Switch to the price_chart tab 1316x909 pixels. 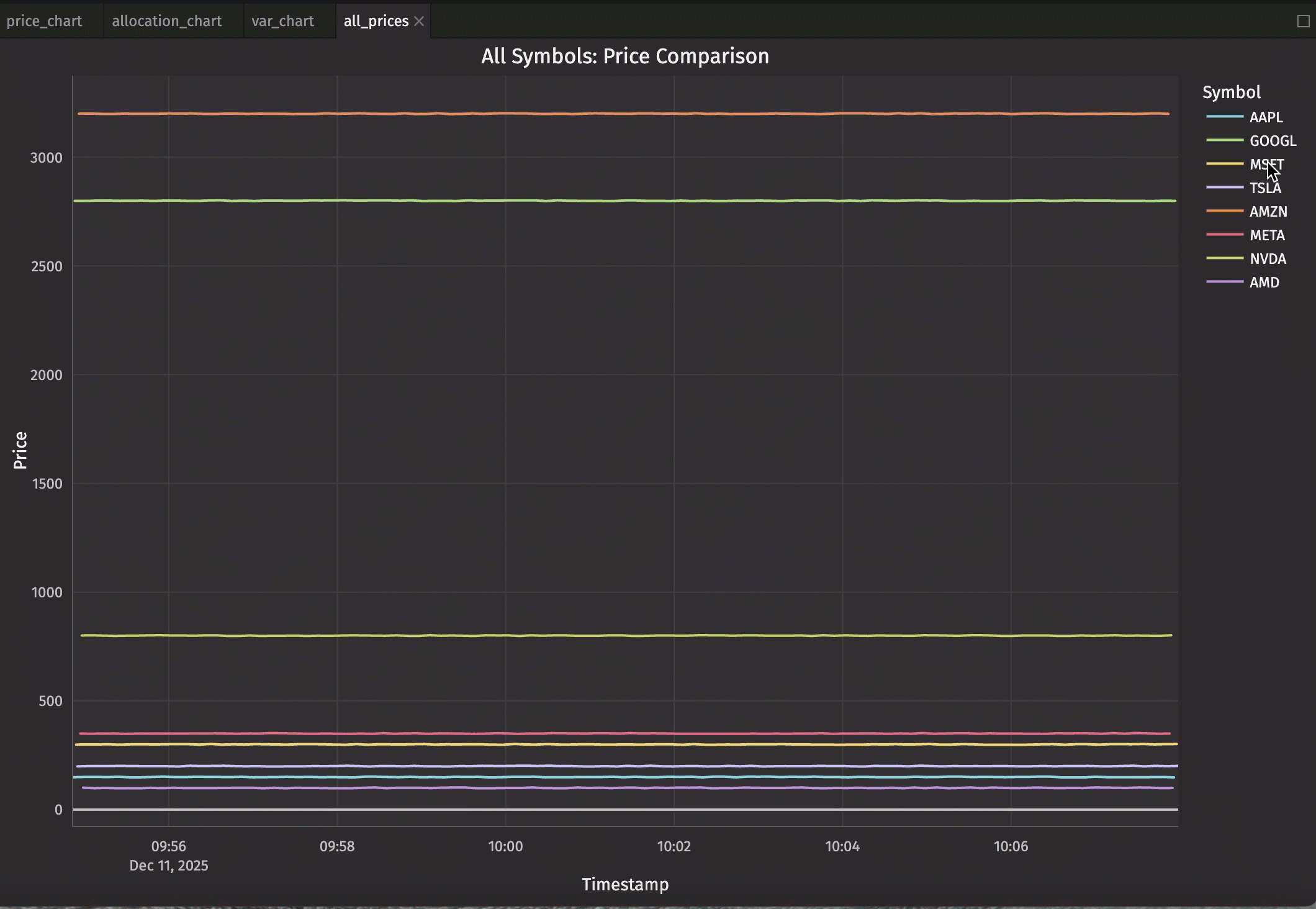click(x=44, y=21)
